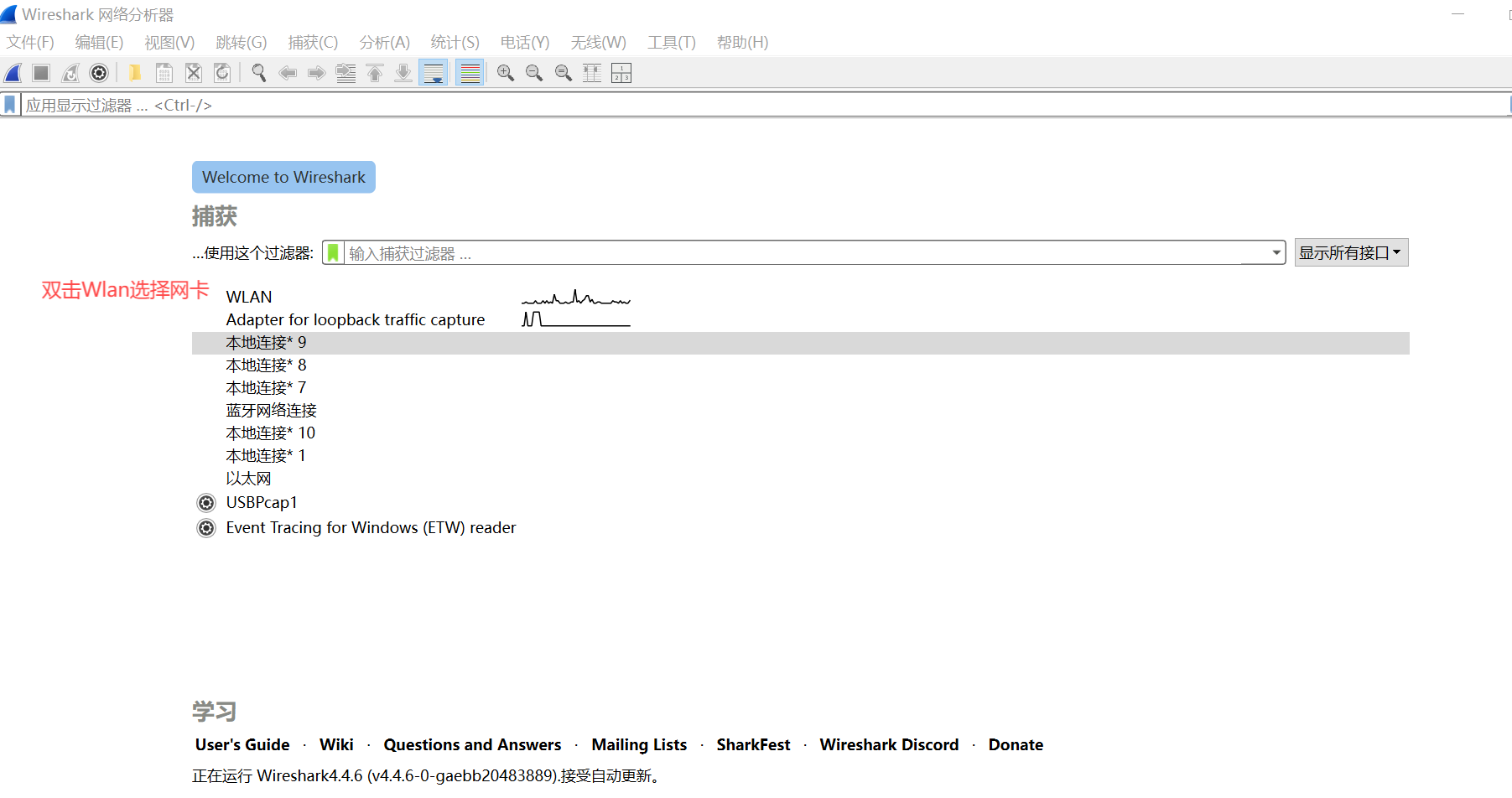Open the 分析(A) menu
The image size is (1512, 798).
[x=385, y=42]
